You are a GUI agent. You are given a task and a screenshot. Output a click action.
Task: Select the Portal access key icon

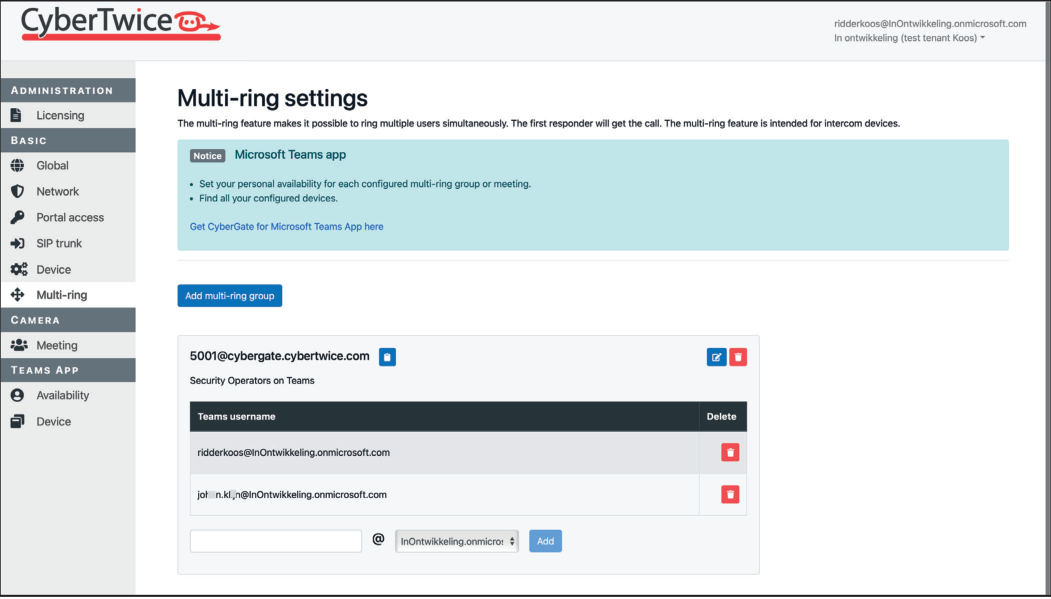coord(17,217)
